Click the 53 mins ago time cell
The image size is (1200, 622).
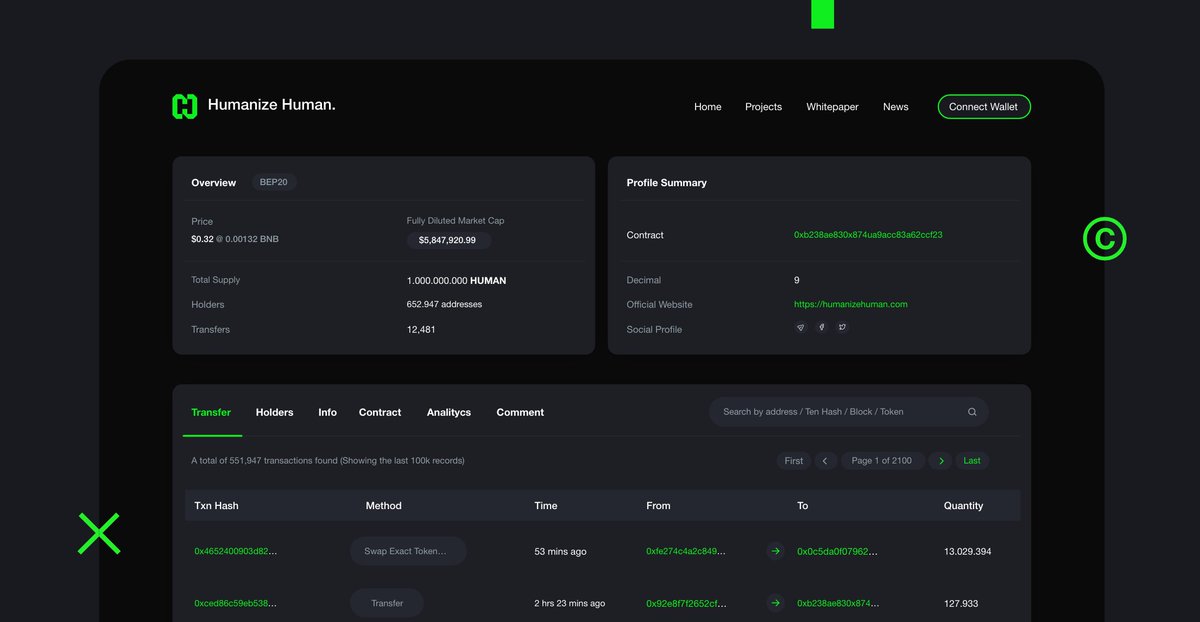click(x=561, y=551)
